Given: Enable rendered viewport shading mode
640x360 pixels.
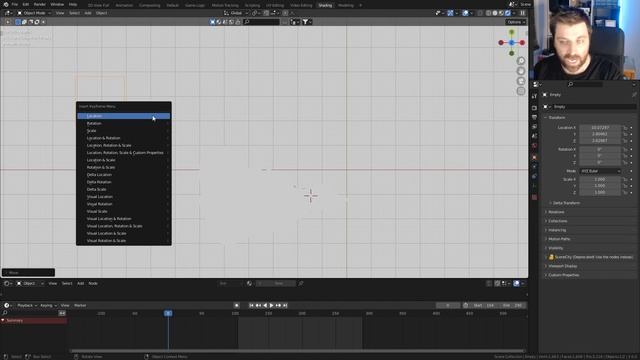Looking at the screenshot, I should 508,13.
